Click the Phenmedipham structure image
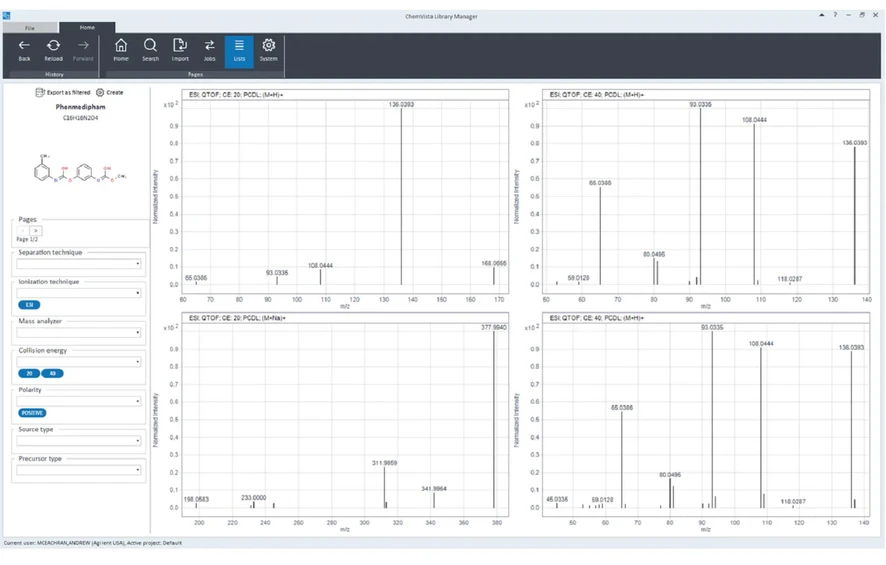The image size is (886, 565). click(80, 172)
